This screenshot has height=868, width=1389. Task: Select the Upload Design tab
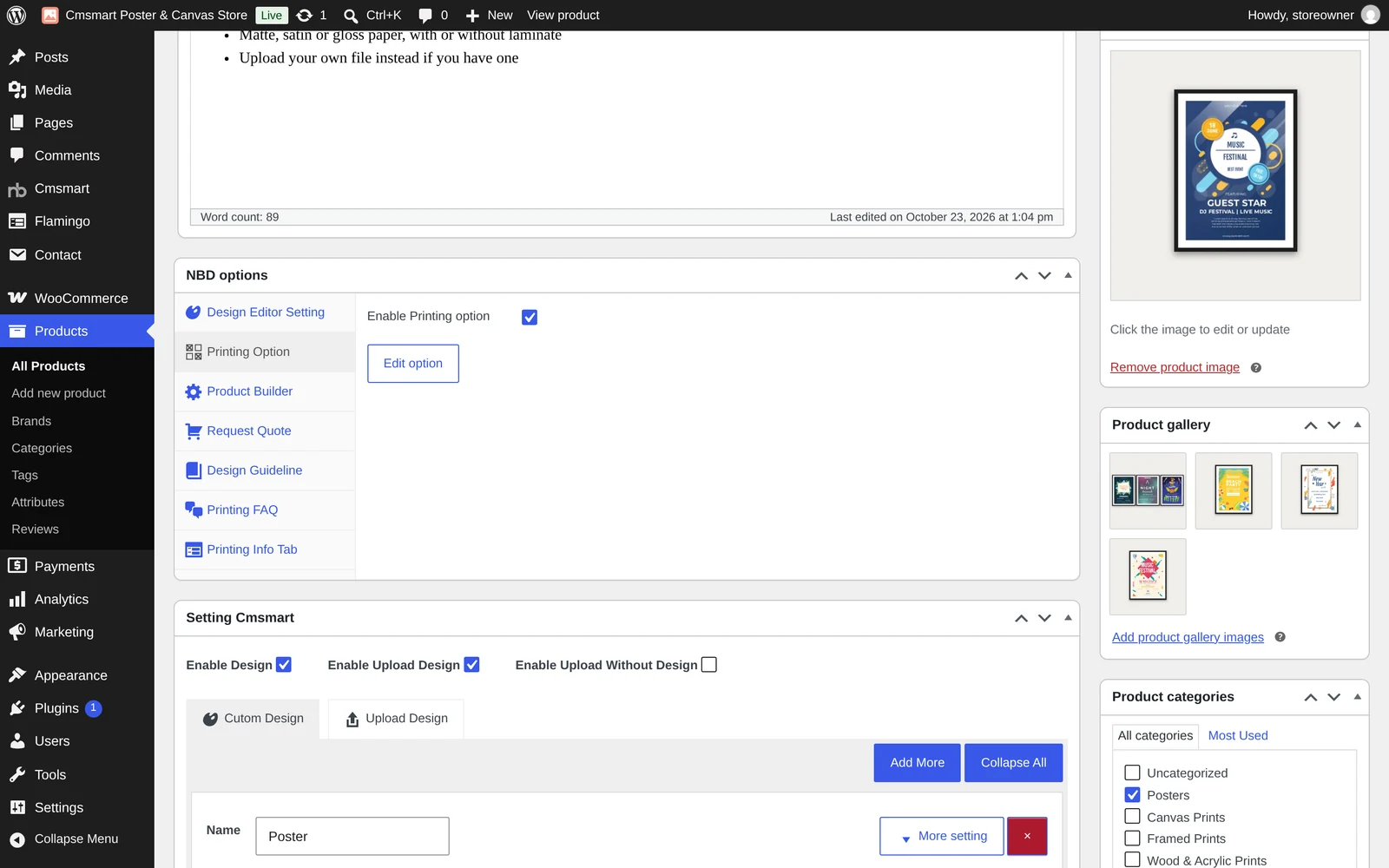tap(396, 719)
